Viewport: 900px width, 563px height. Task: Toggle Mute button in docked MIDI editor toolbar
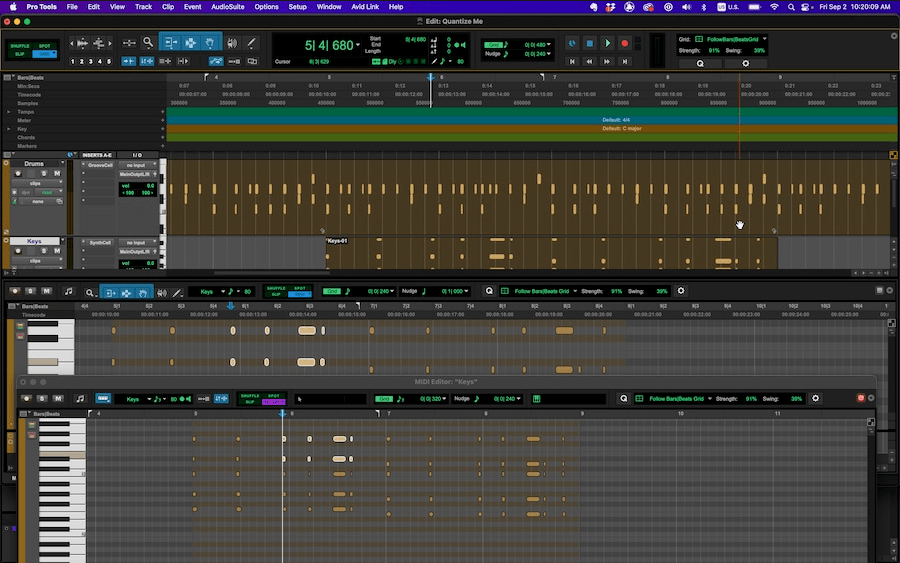pos(46,292)
